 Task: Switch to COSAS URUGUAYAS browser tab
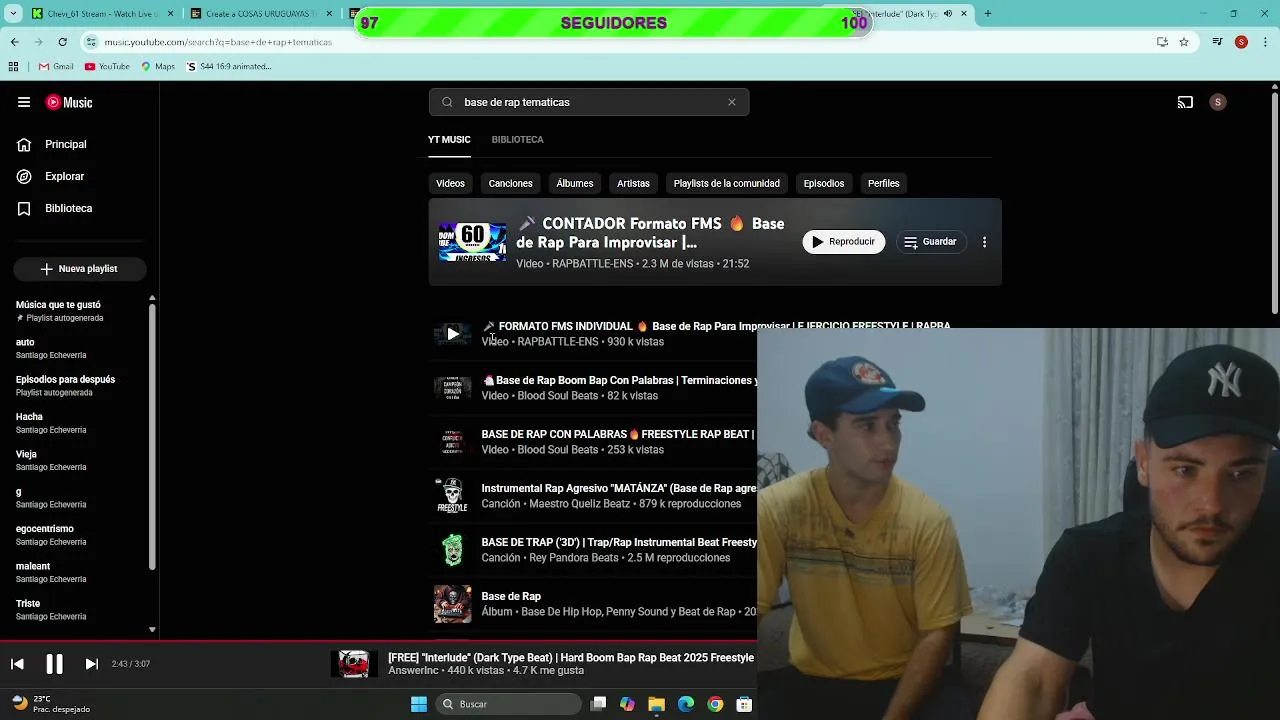(x=262, y=14)
